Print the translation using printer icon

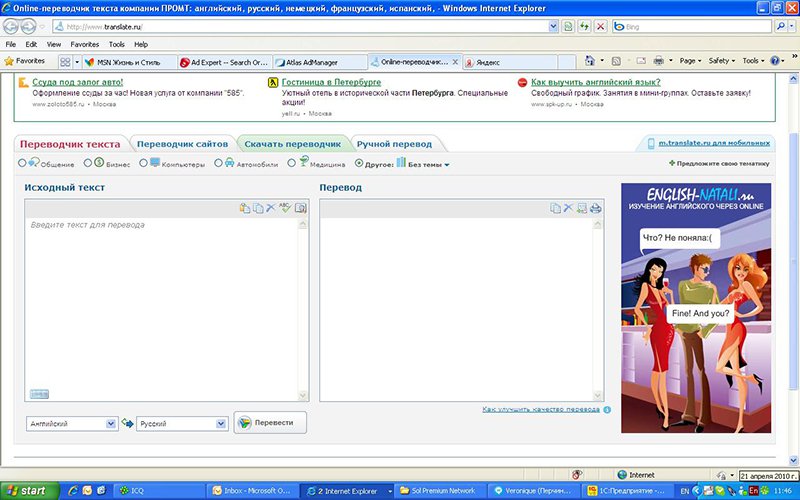(x=595, y=208)
